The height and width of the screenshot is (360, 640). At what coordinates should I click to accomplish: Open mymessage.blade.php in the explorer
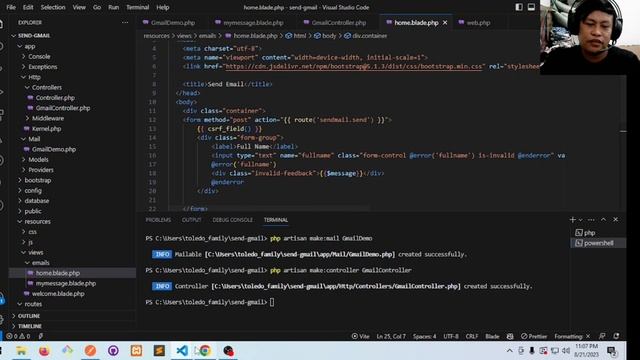(66, 283)
